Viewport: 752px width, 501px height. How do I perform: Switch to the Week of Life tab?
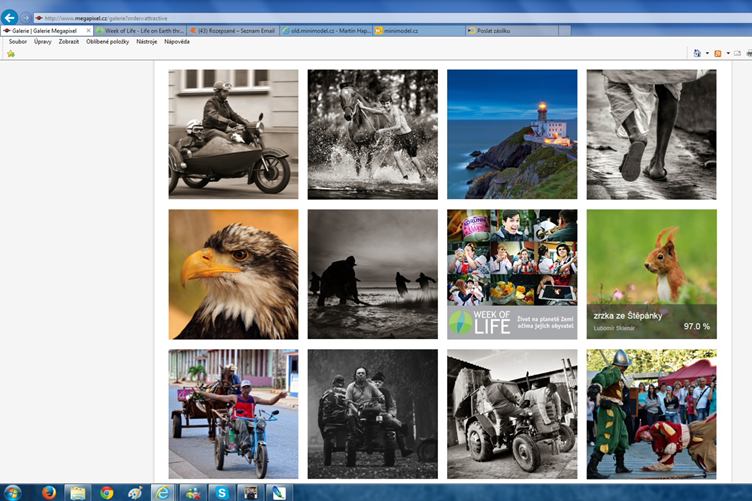click(x=139, y=31)
